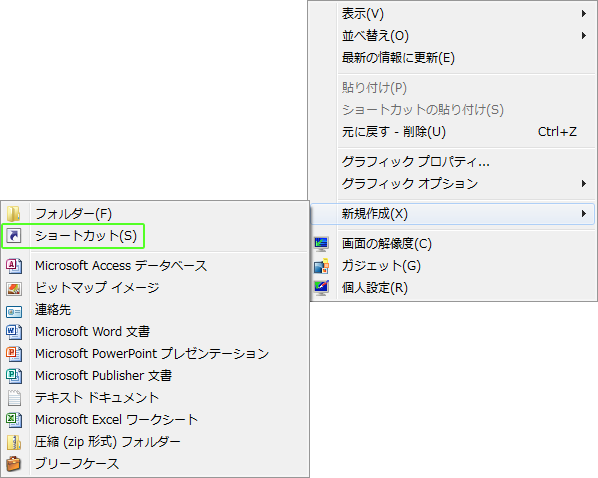Expand the 並べ替え(O) submenu arrow

click(x=584, y=36)
